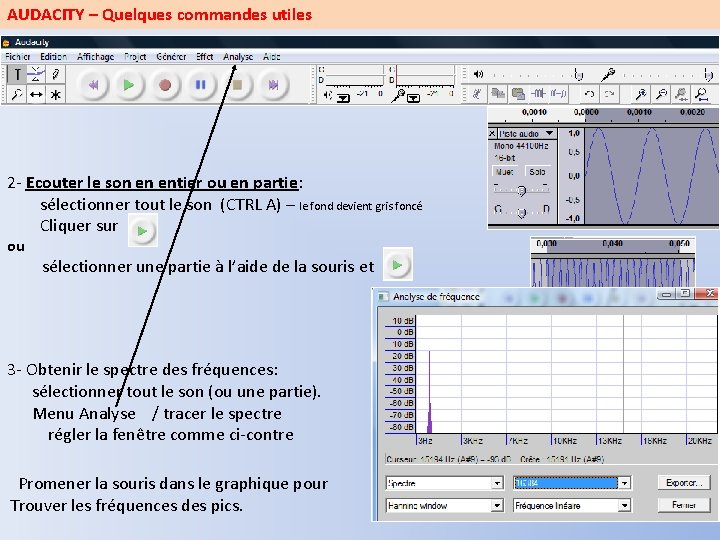Click the Copy icon in edit toolbar

(x=498, y=94)
